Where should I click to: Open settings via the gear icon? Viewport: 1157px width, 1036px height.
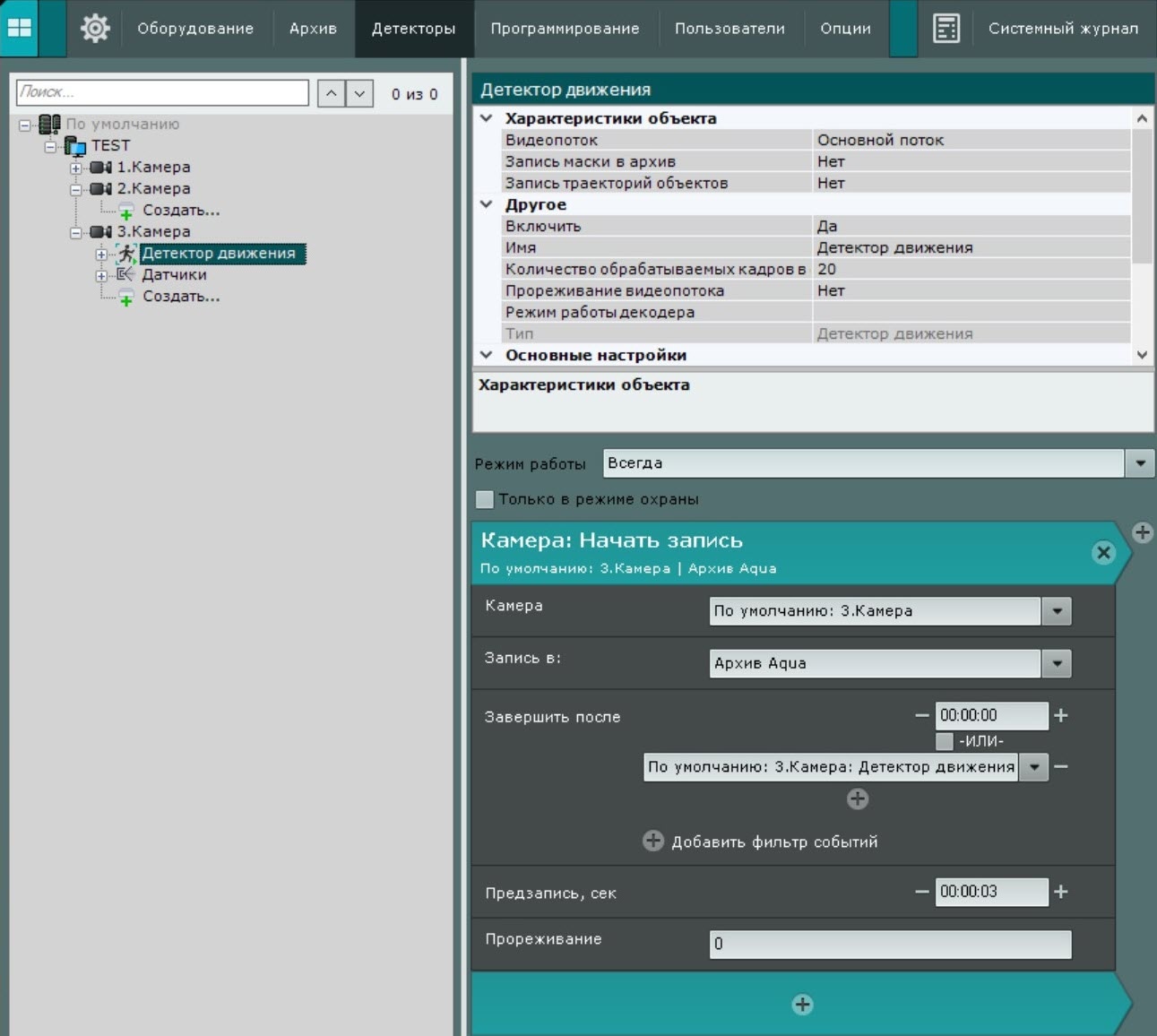95,28
